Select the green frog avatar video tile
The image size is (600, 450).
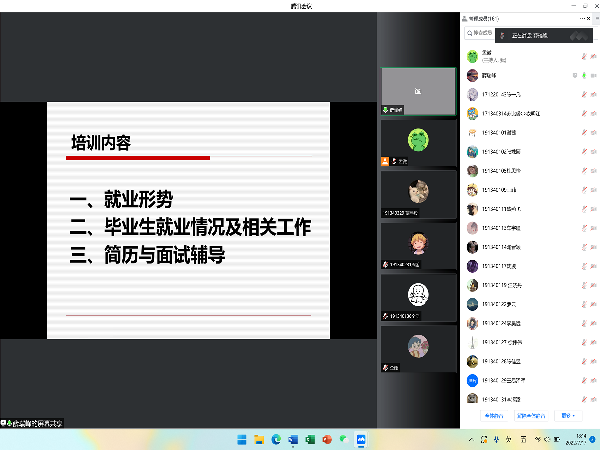point(419,142)
